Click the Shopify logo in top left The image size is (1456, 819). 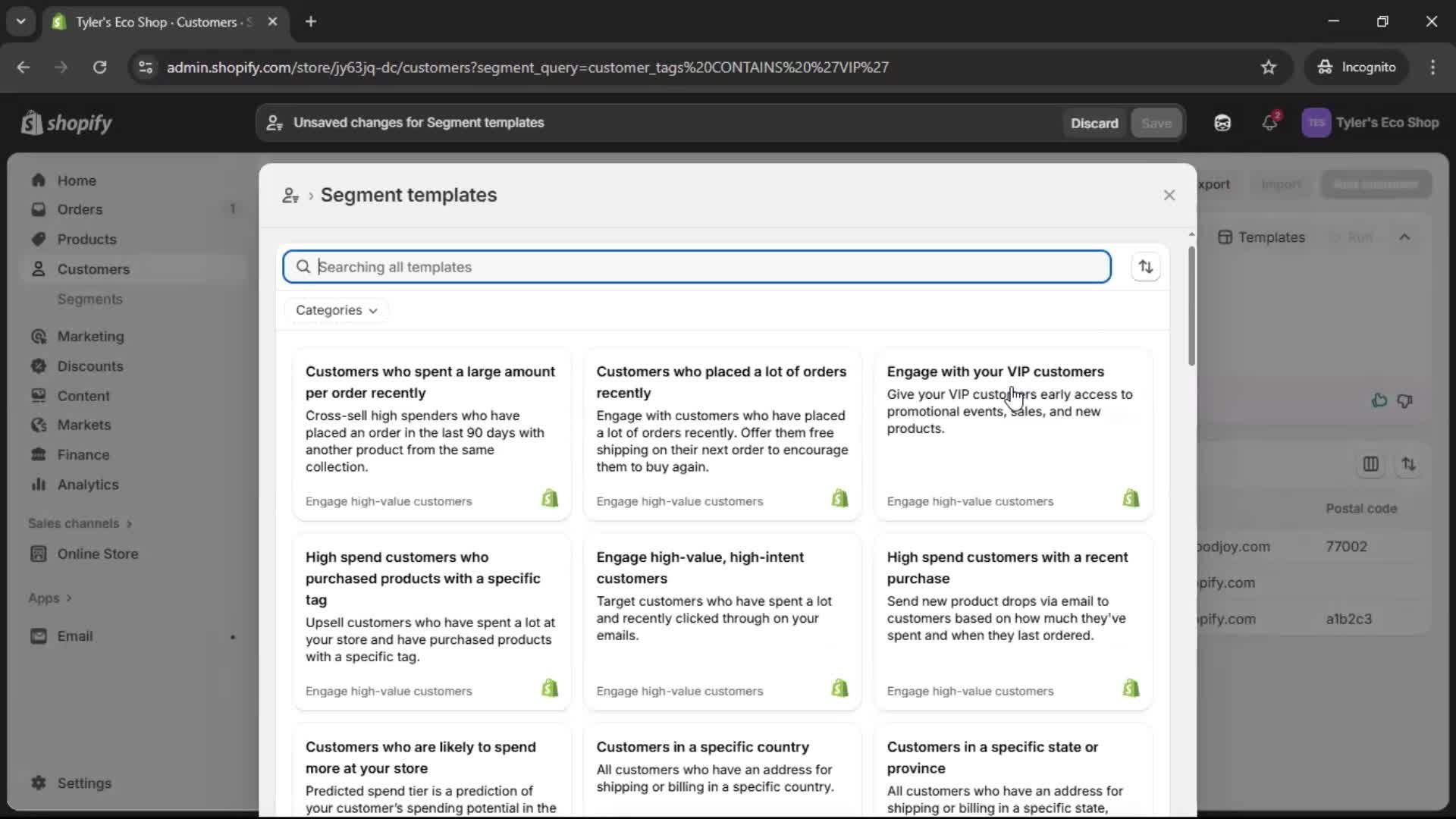[66, 123]
